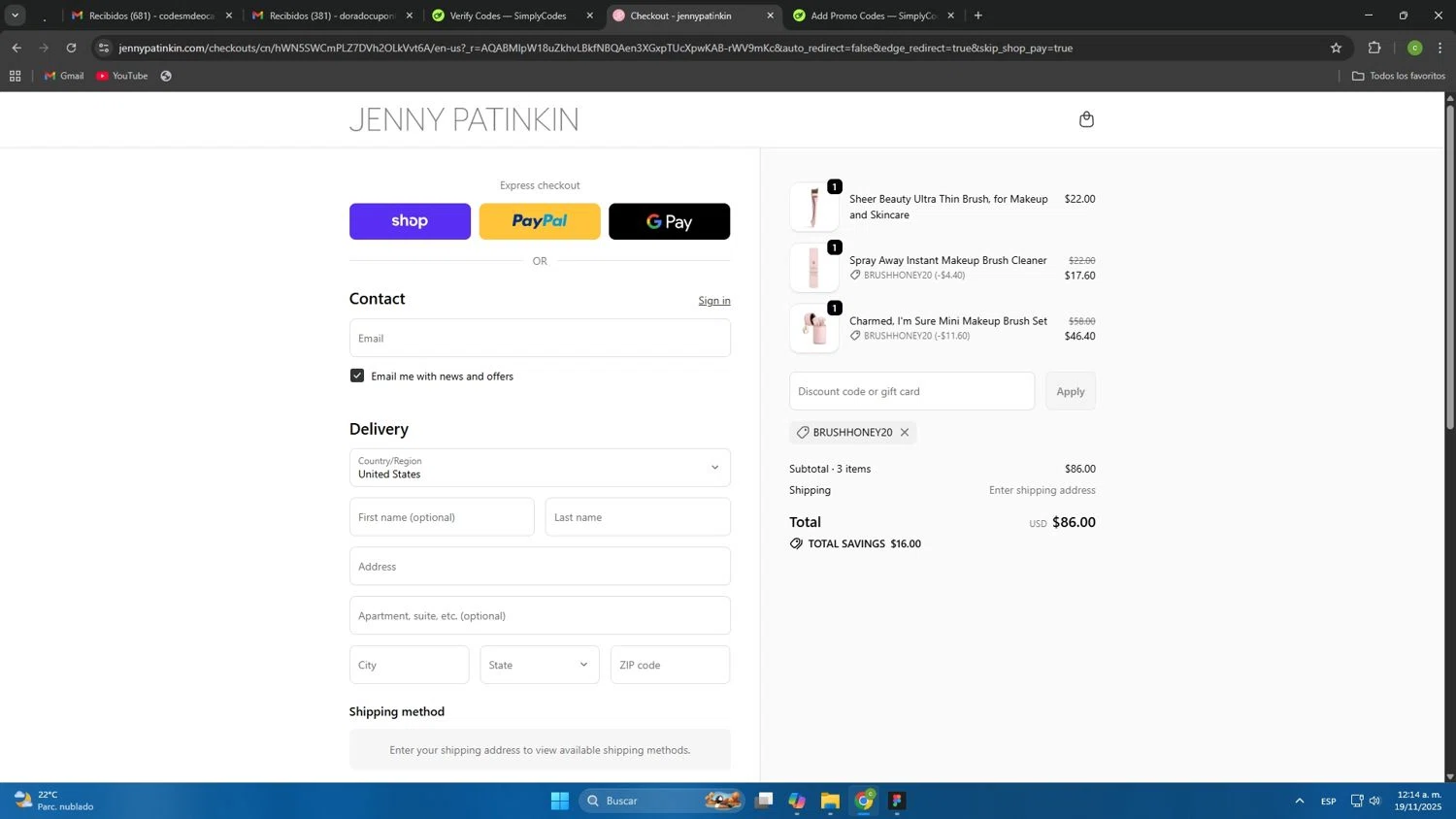The image size is (1456, 819).
Task: Open the Apps grid in bookmarks bar
Action: point(15,76)
